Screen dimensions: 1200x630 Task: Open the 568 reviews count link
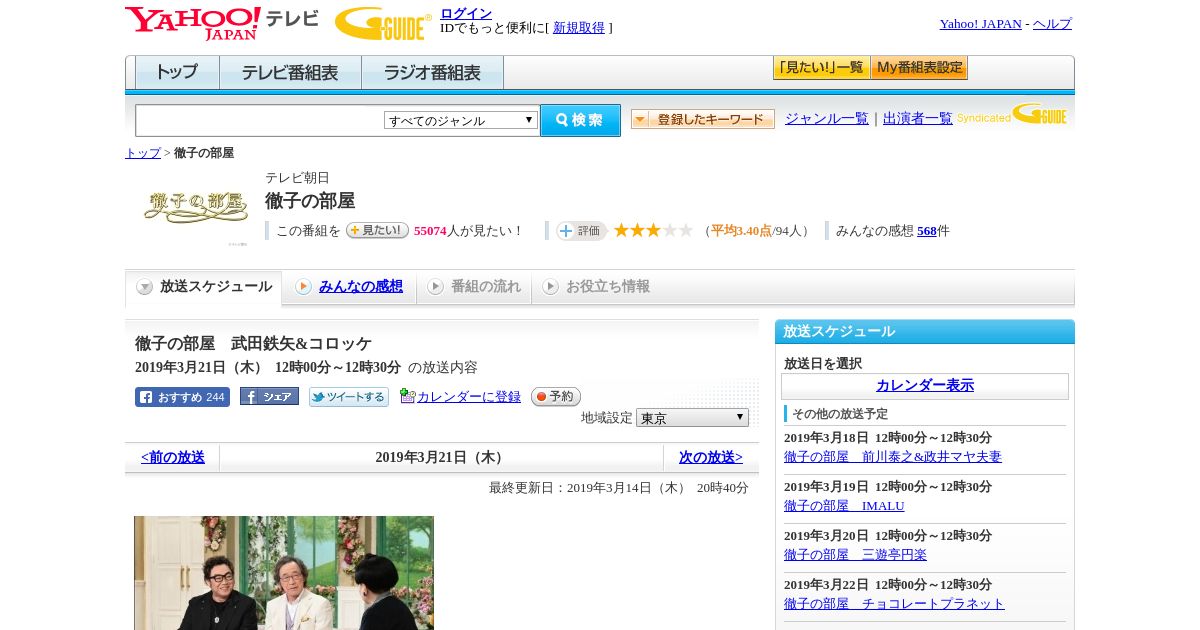click(927, 231)
